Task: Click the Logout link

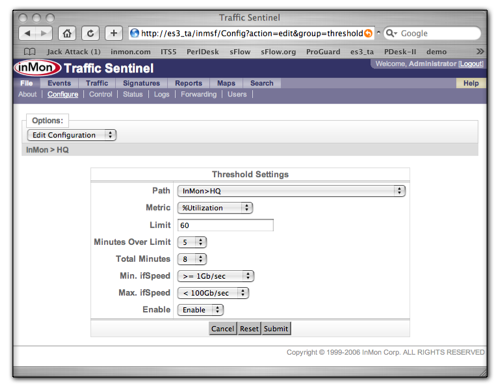Action: point(471,64)
